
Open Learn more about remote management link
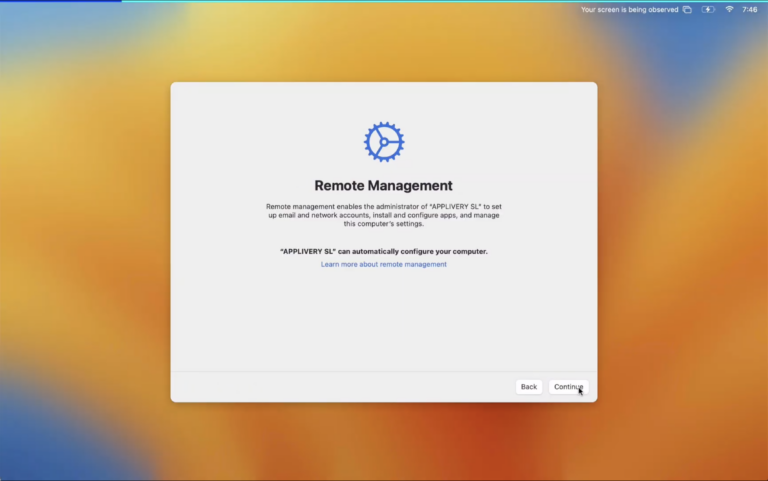point(384,264)
